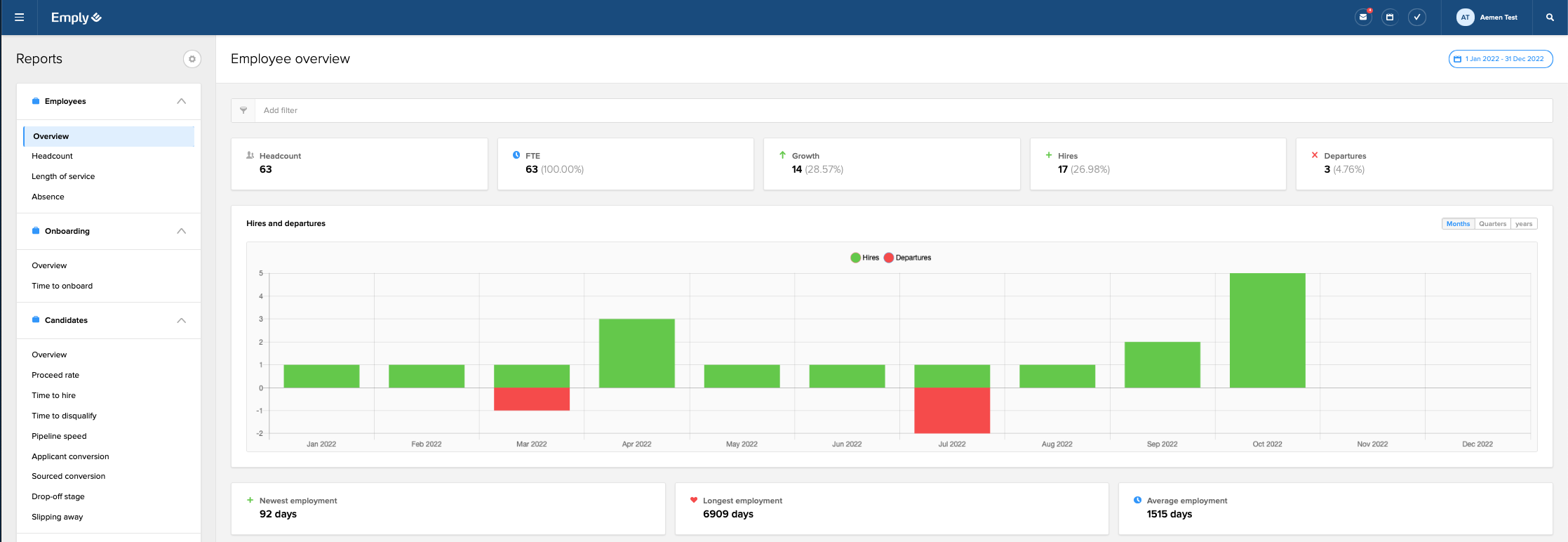The height and width of the screenshot is (542, 1568).
Task: Click the AT user avatar
Action: click(1465, 18)
